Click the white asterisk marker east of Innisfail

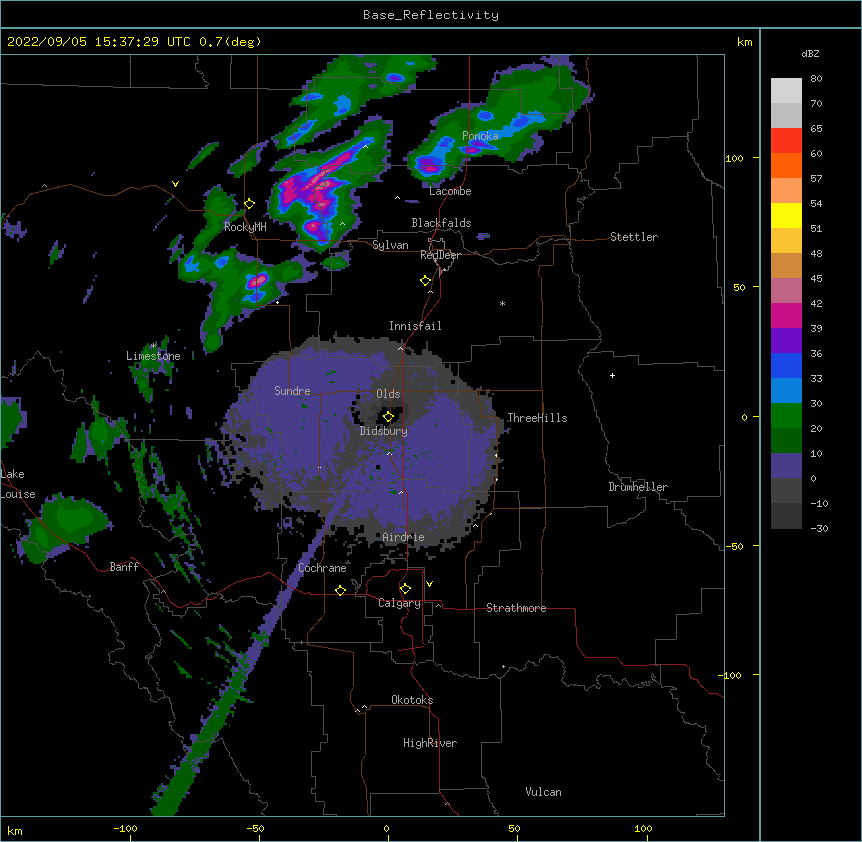(502, 303)
